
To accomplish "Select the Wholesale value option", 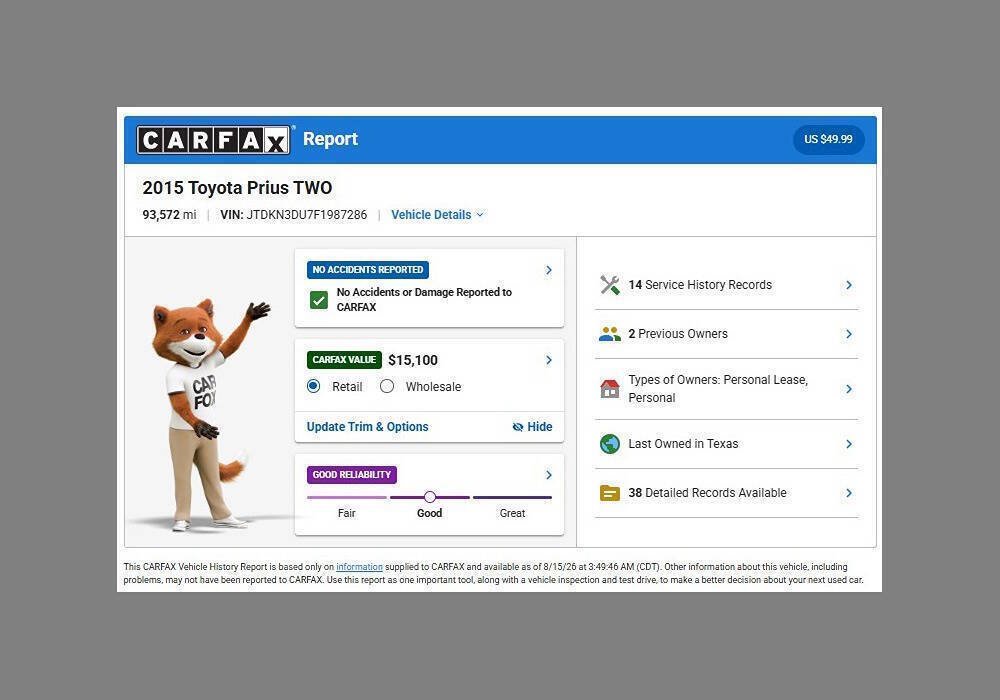I will (386, 386).
